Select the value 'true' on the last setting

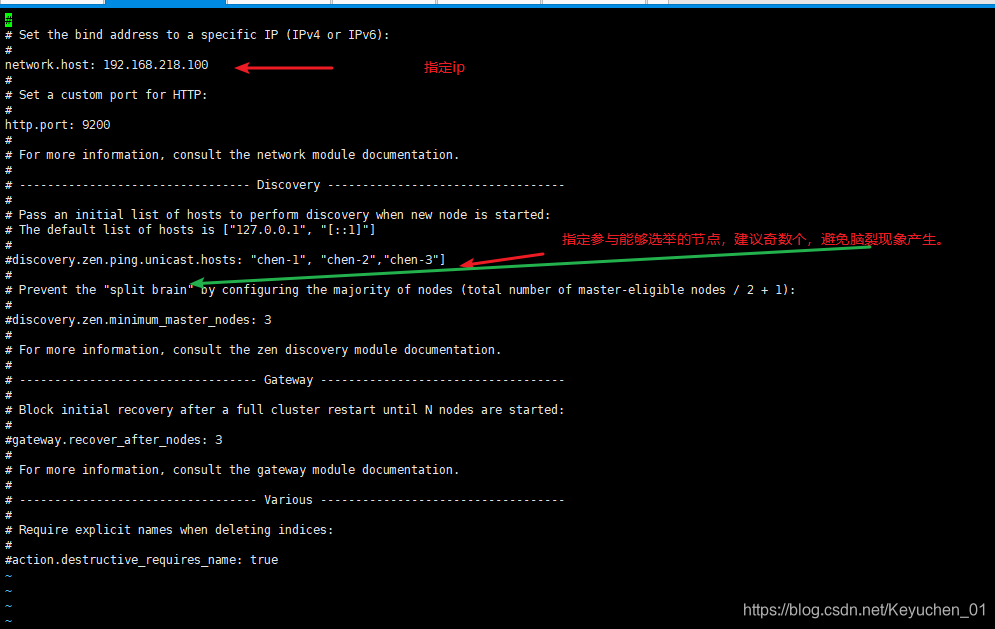(x=264, y=560)
